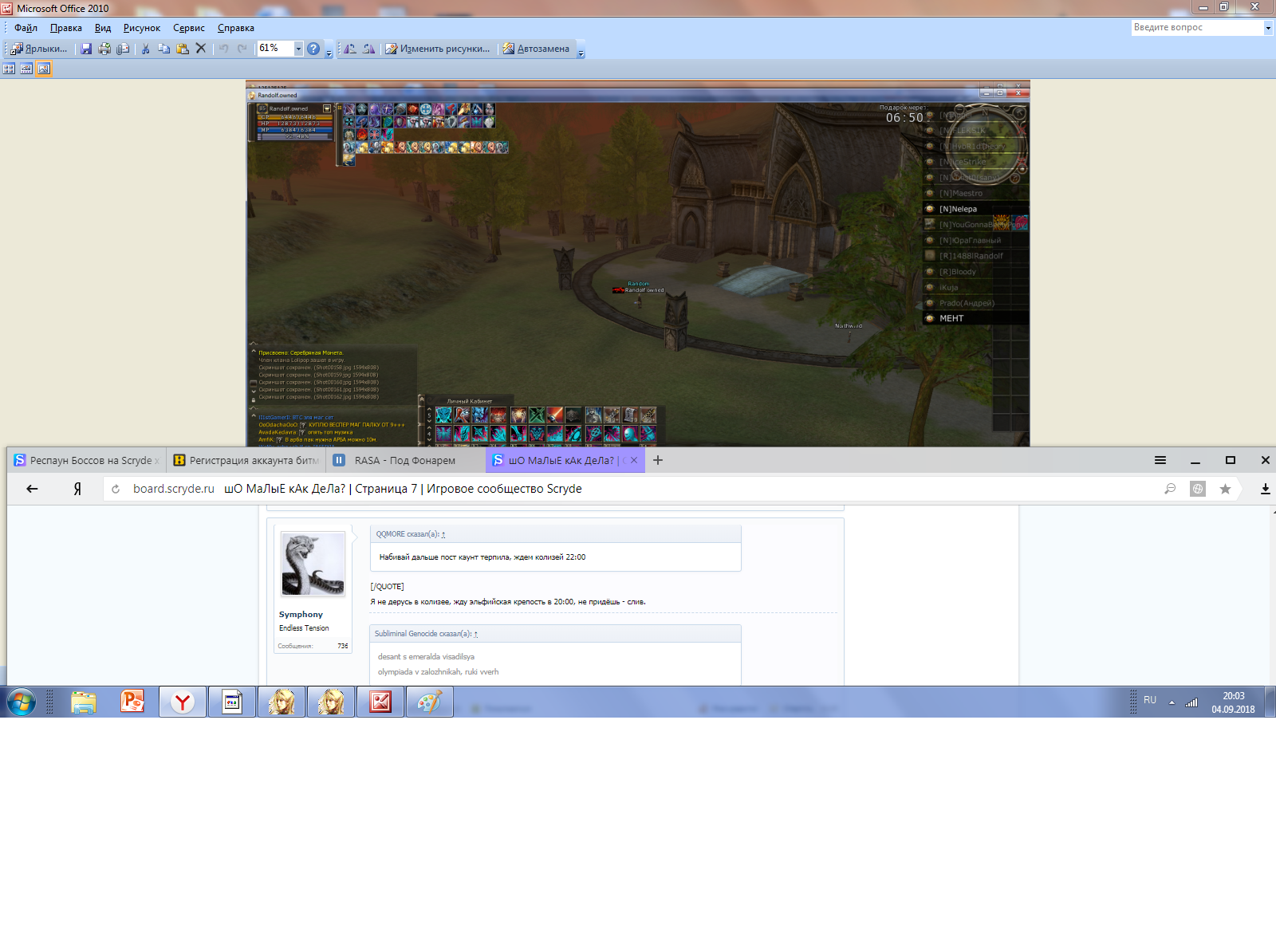Open the 61% zoom dropdown arrow

[x=299, y=49]
